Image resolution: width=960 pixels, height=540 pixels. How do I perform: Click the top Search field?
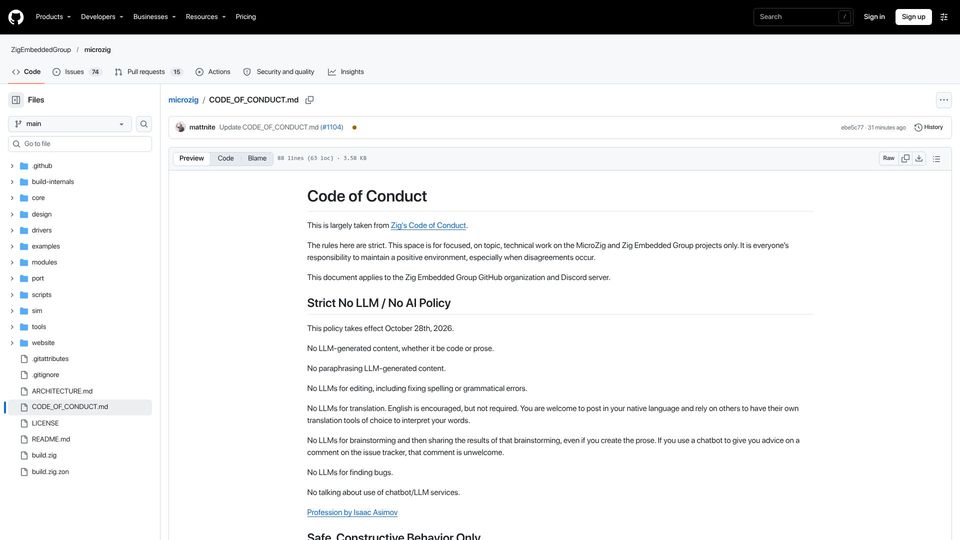click(803, 17)
